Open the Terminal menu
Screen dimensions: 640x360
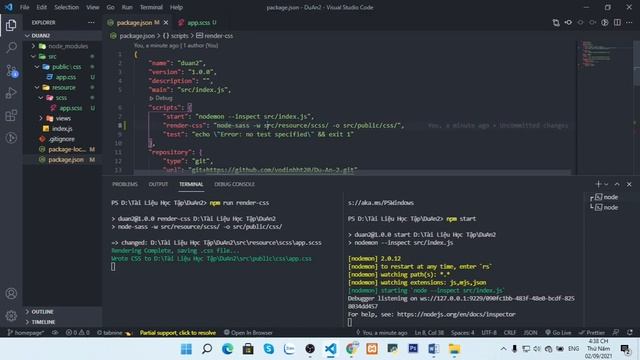pos(151,7)
